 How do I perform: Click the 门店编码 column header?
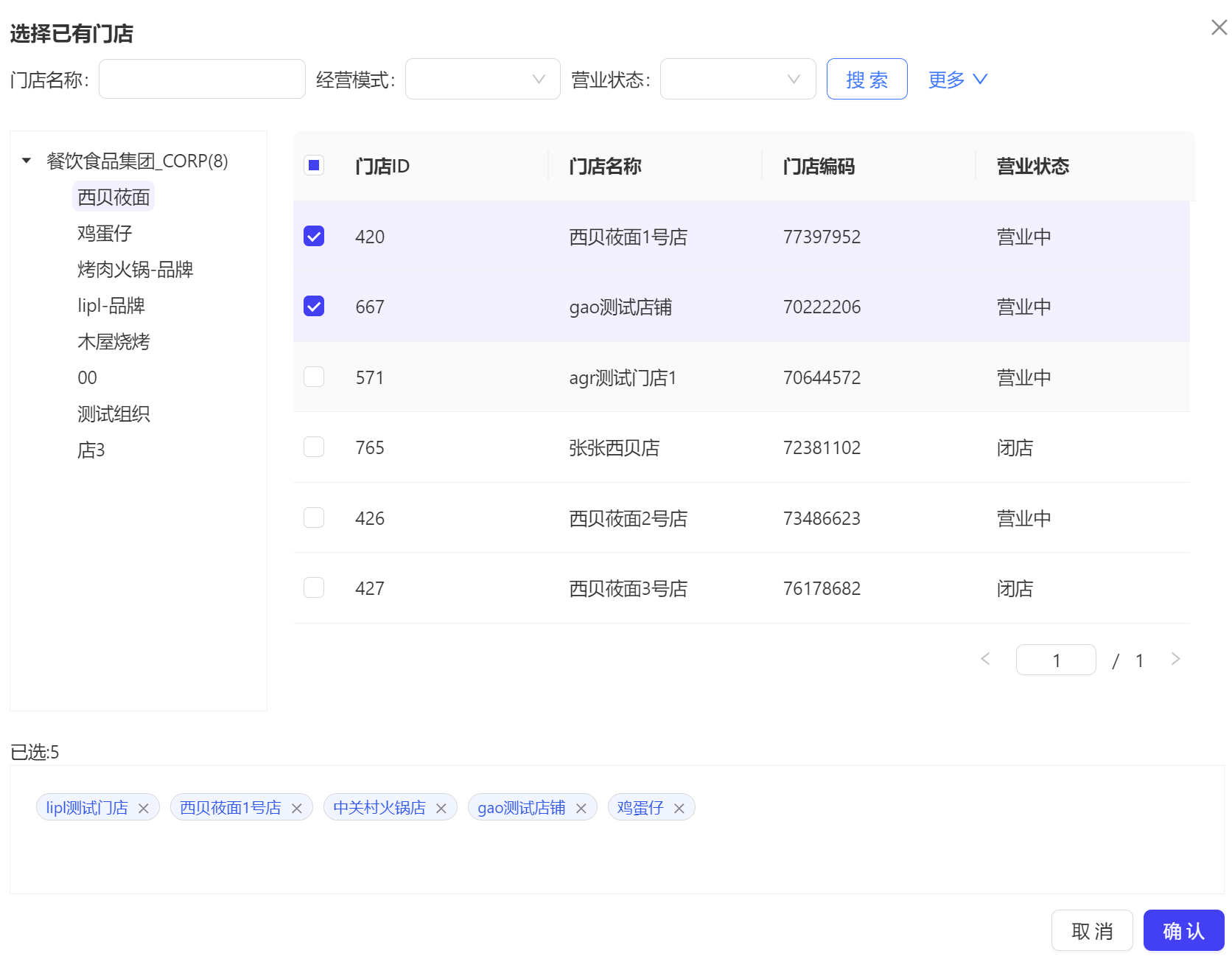[819, 167]
